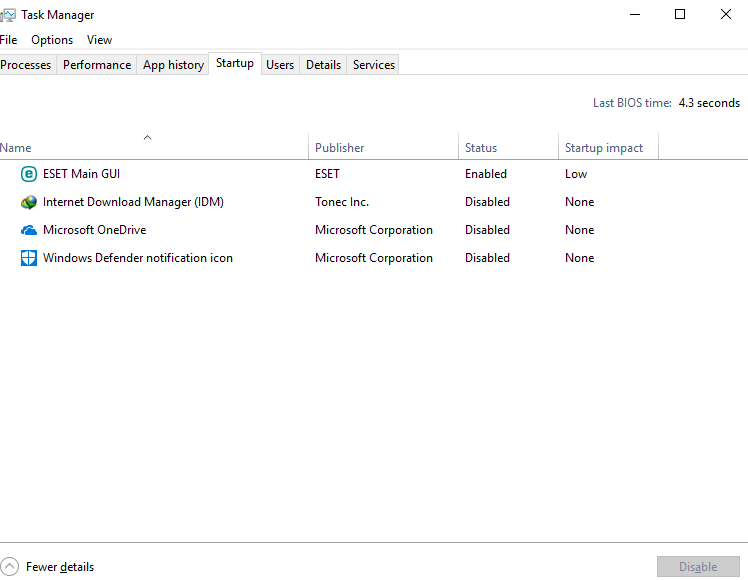748x580 pixels.
Task: Click the Microsoft OneDrive cloud icon
Action: coord(29,230)
